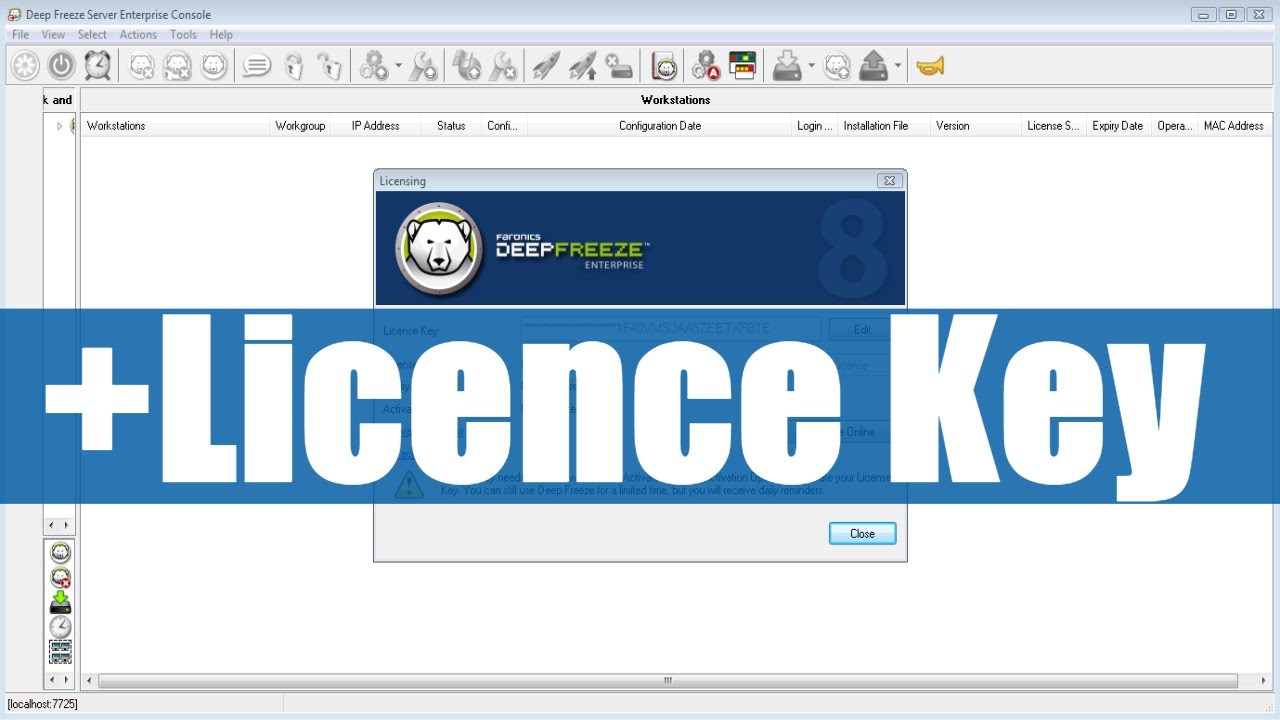Click the wrench with up arrow icon

(x=424, y=66)
